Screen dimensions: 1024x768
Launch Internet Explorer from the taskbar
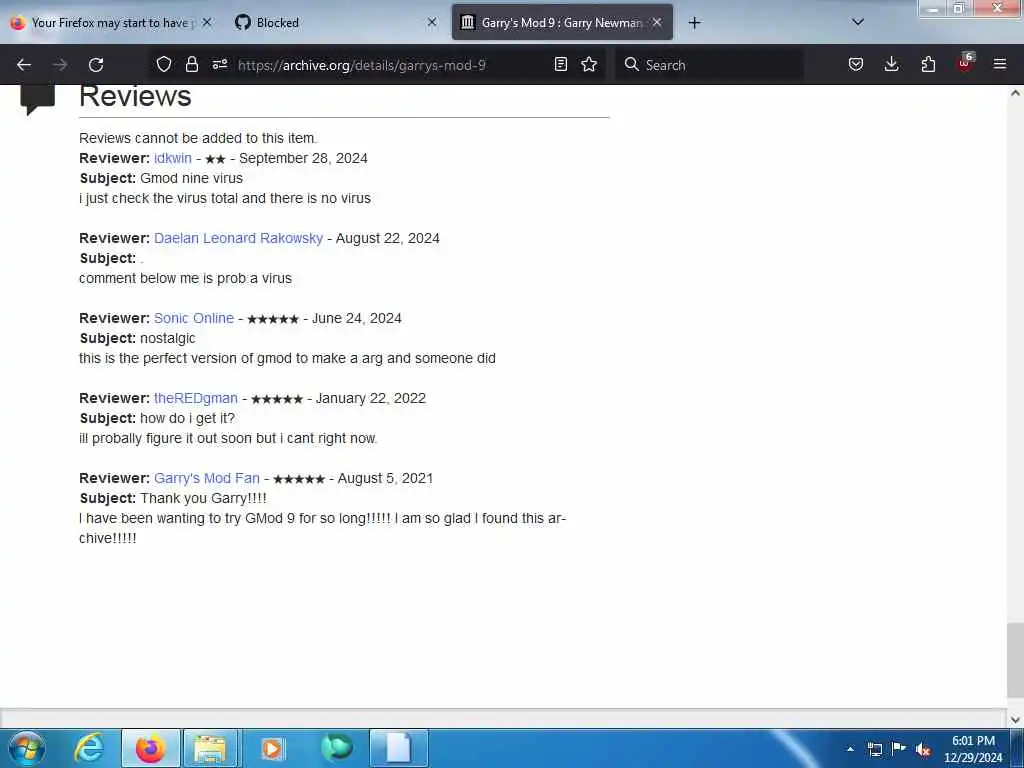89,748
